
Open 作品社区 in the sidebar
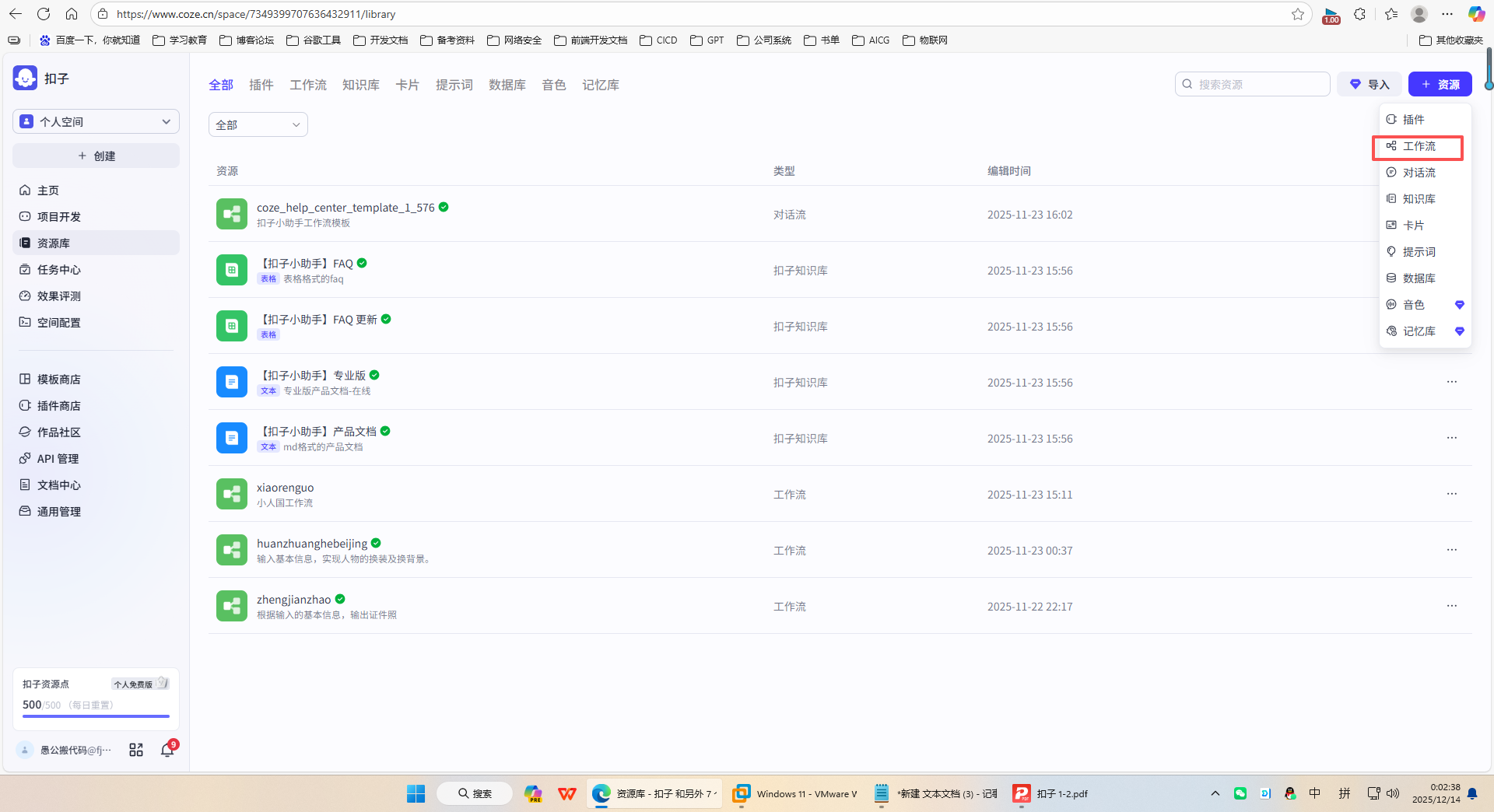click(x=96, y=432)
